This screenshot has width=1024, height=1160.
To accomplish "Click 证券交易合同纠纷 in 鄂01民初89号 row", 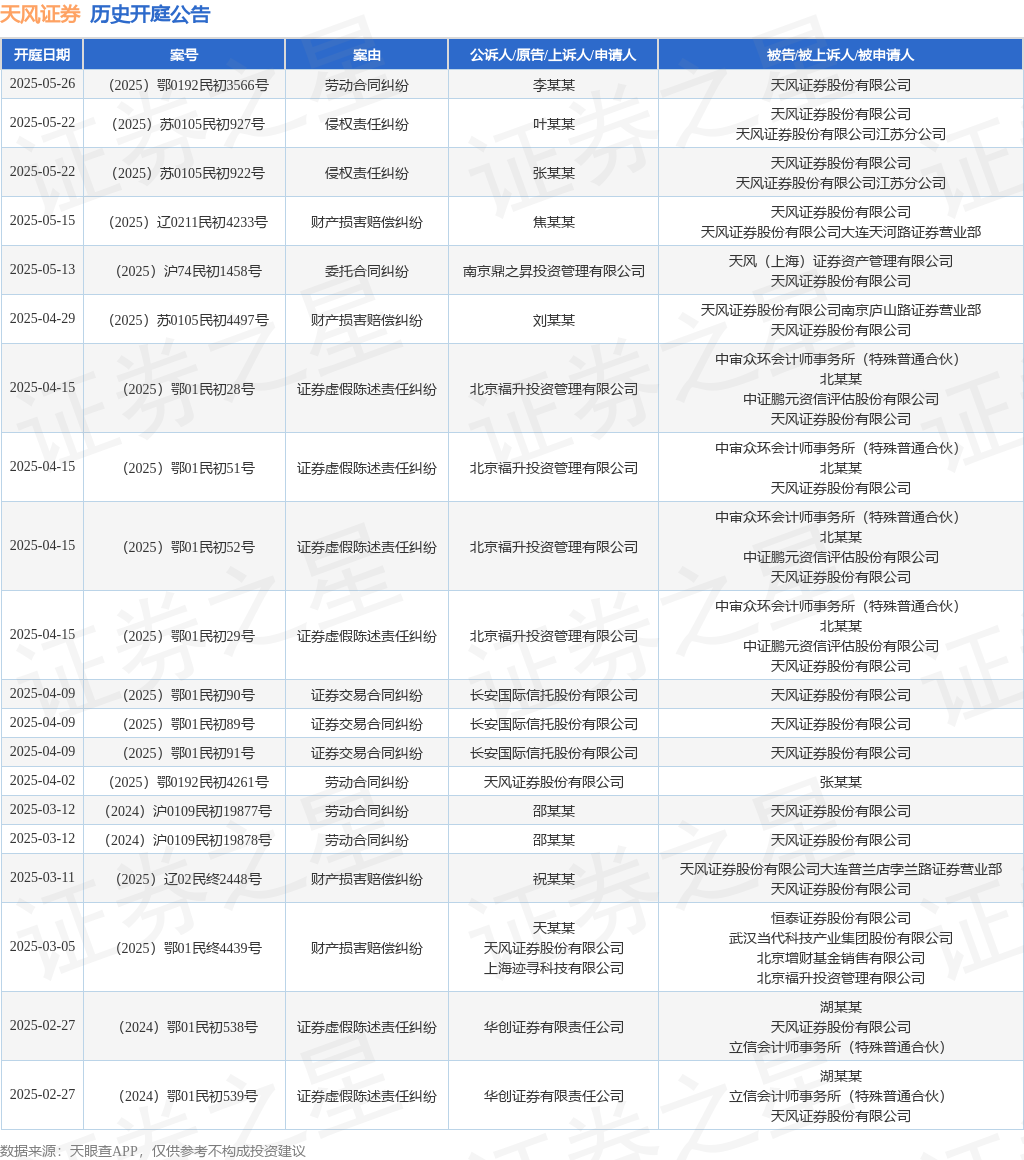I will [x=366, y=724].
